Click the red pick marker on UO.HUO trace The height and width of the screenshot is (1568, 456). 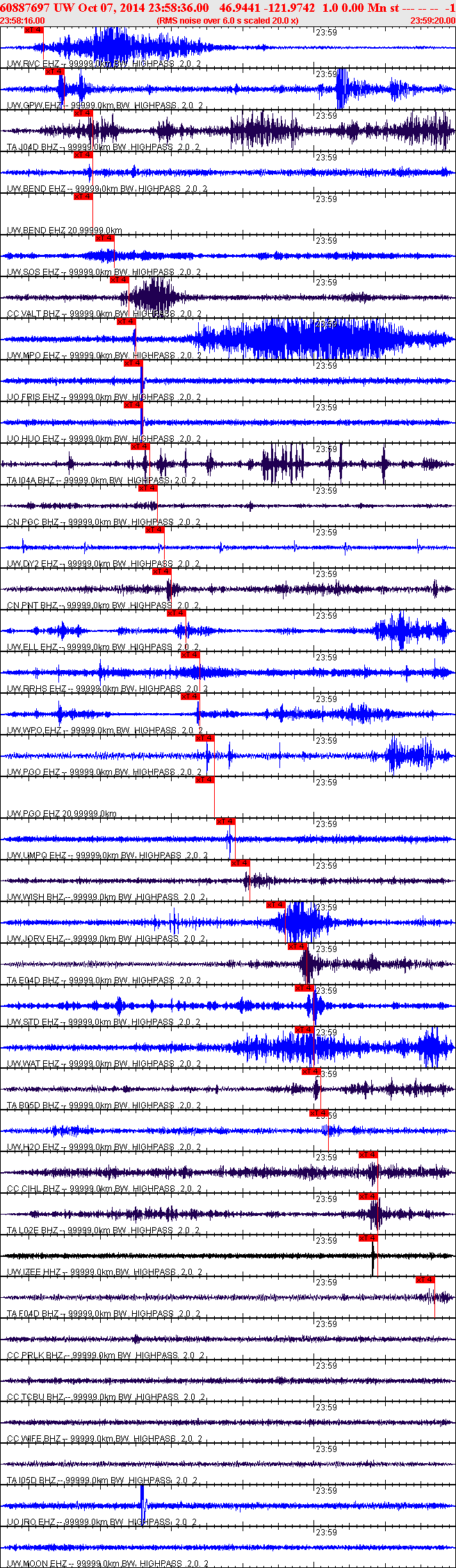click(x=133, y=405)
